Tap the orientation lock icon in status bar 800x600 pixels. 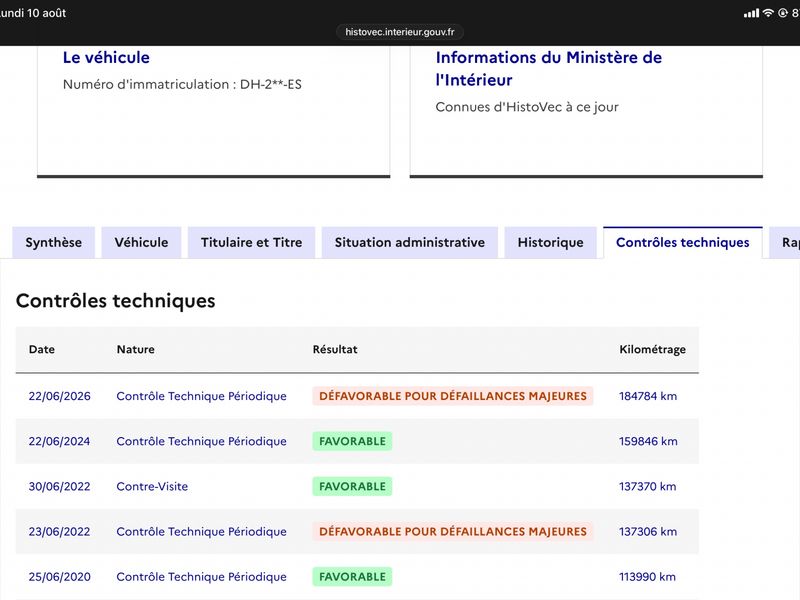coord(783,13)
